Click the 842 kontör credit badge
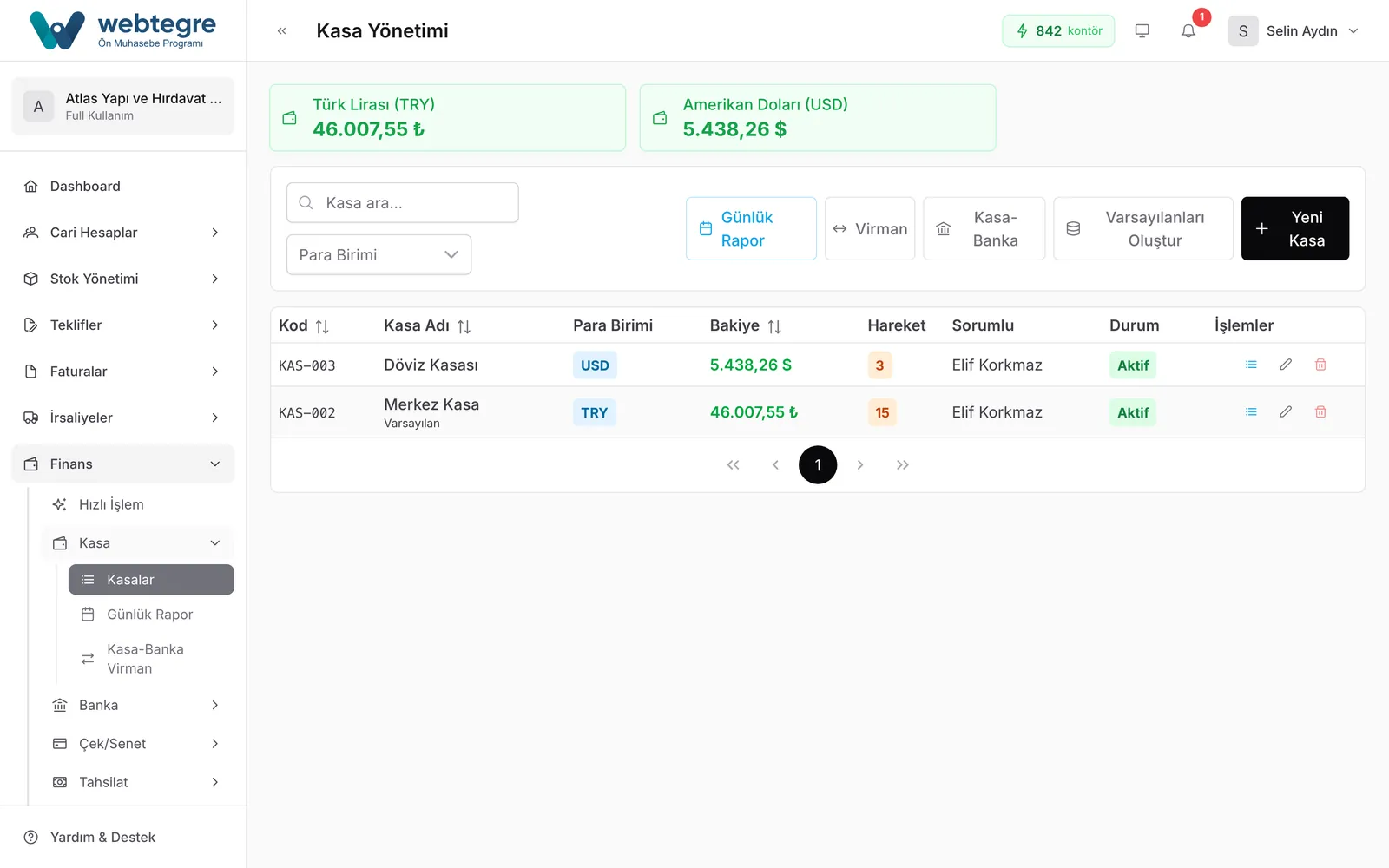Screen dimensions: 1389x868 click(1058, 30)
